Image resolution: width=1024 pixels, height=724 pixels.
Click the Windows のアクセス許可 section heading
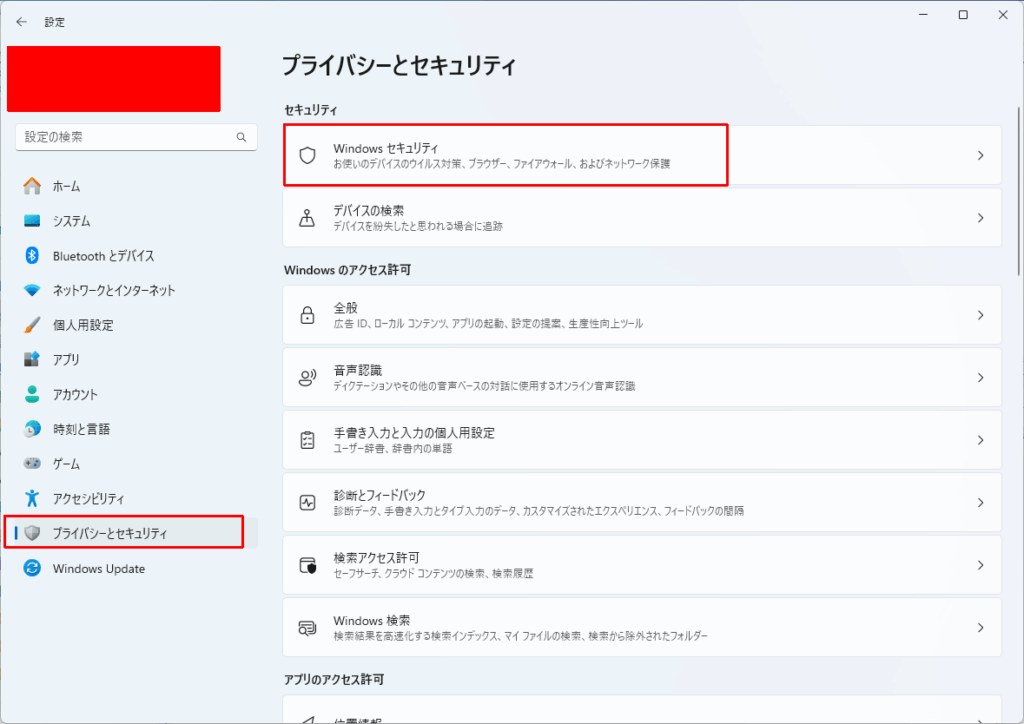347,270
